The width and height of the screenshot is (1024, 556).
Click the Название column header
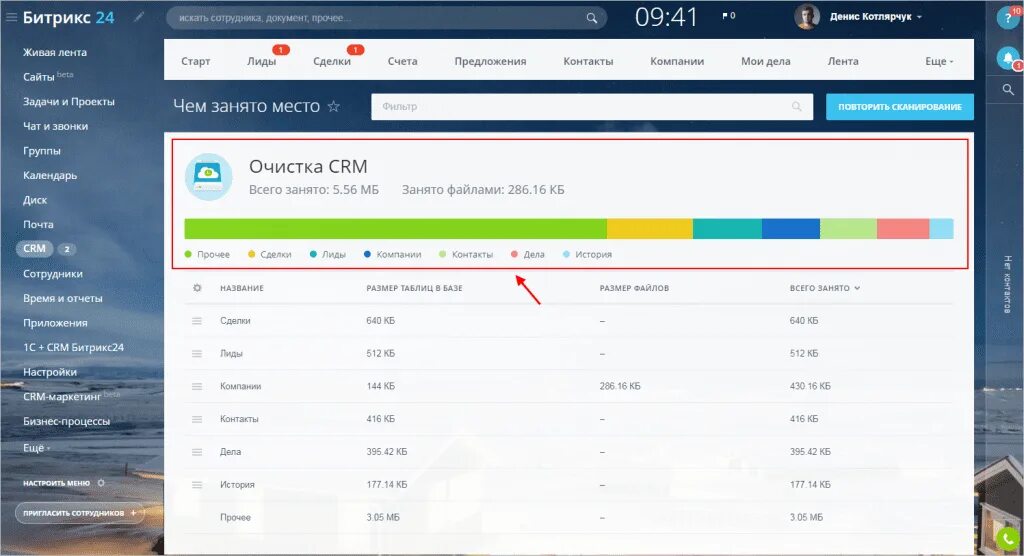(242, 288)
